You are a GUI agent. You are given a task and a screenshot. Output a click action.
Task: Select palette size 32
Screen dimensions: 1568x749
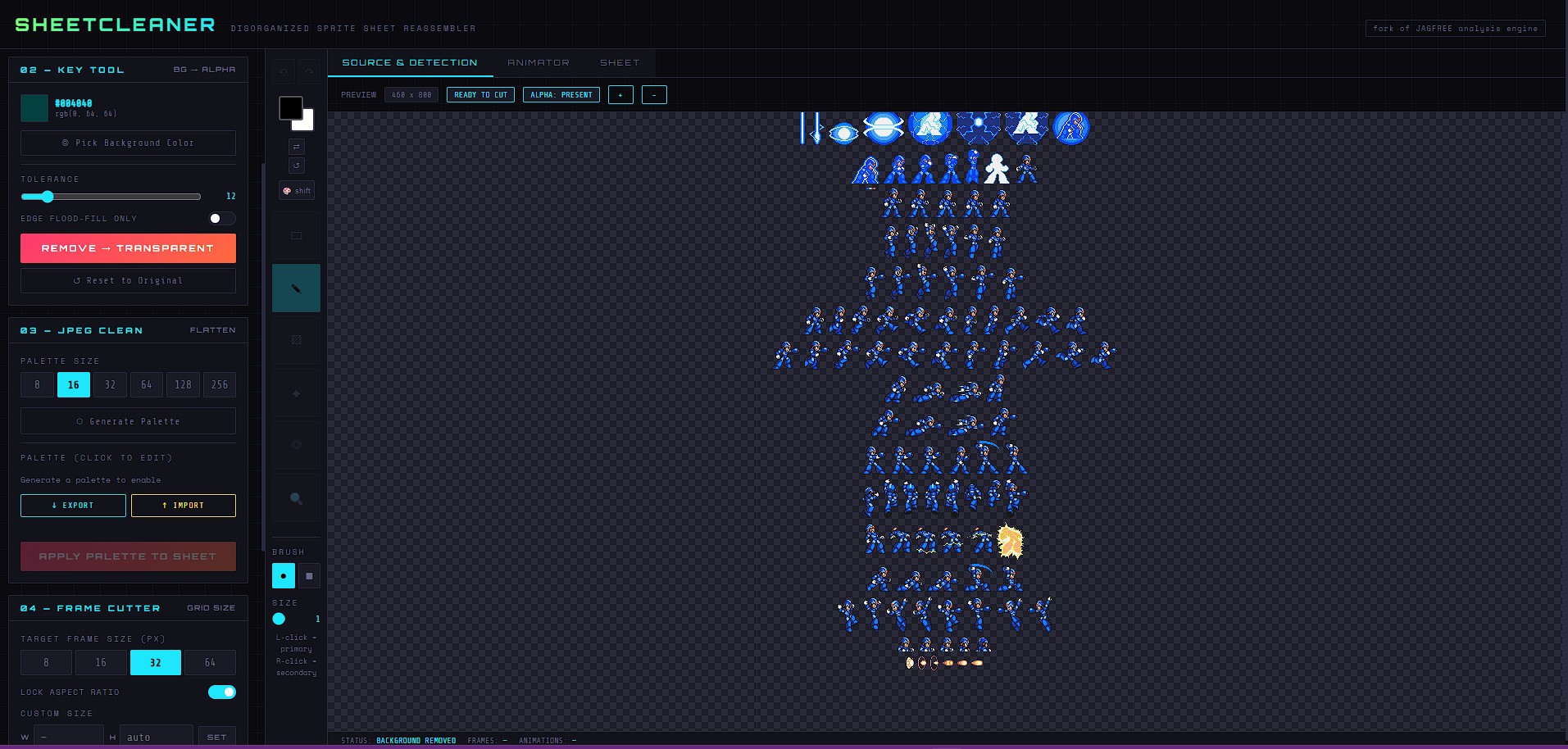tap(110, 384)
